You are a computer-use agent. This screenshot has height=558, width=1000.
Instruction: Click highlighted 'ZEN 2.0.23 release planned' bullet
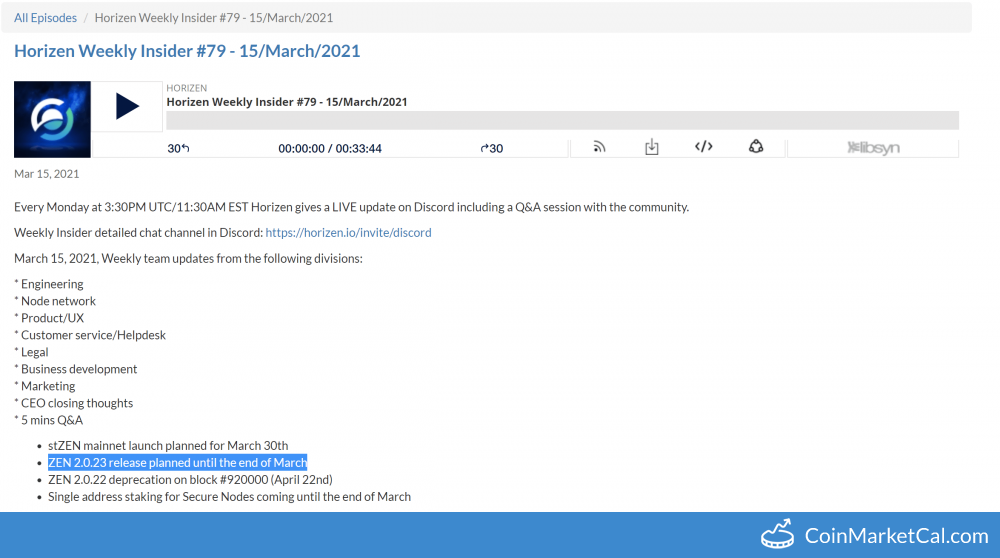[177, 462]
